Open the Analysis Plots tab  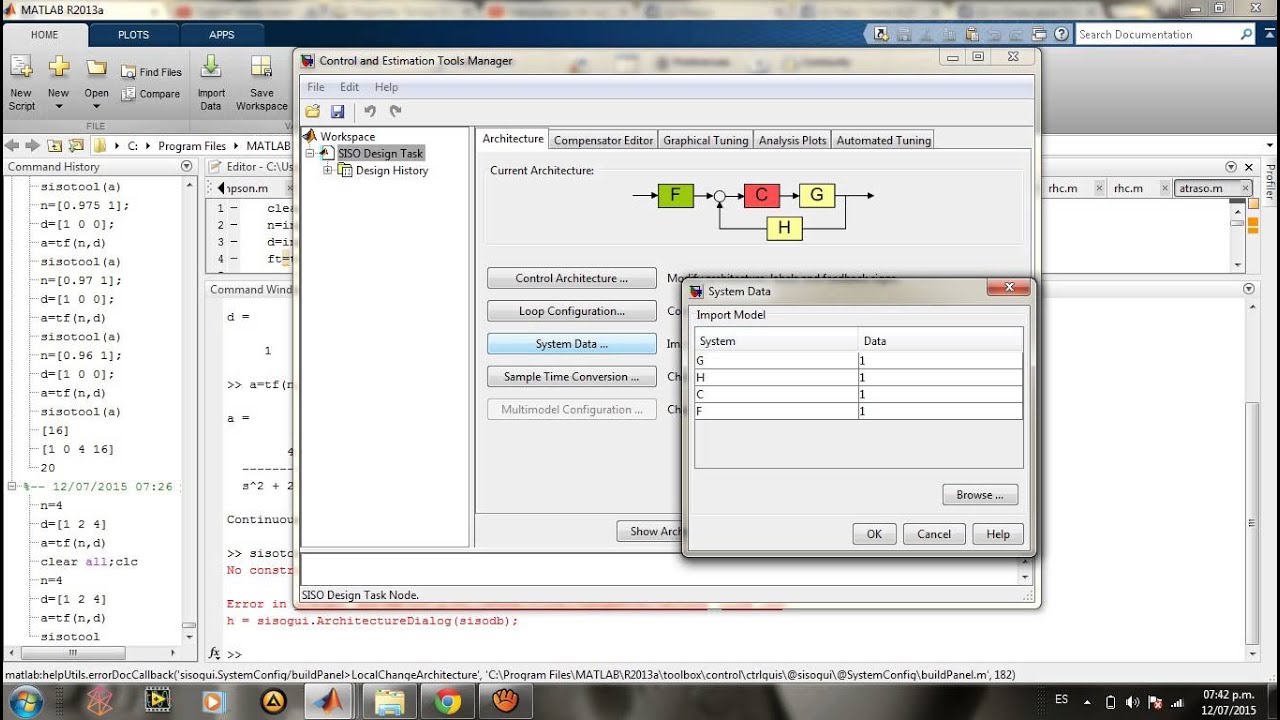(x=793, y=140)
